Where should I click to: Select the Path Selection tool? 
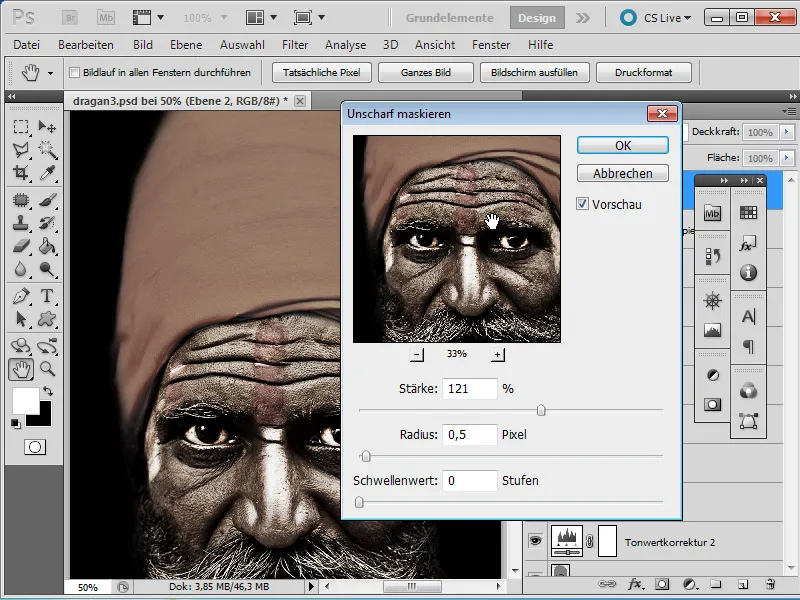pyautogui.click(x=21, y=319)
